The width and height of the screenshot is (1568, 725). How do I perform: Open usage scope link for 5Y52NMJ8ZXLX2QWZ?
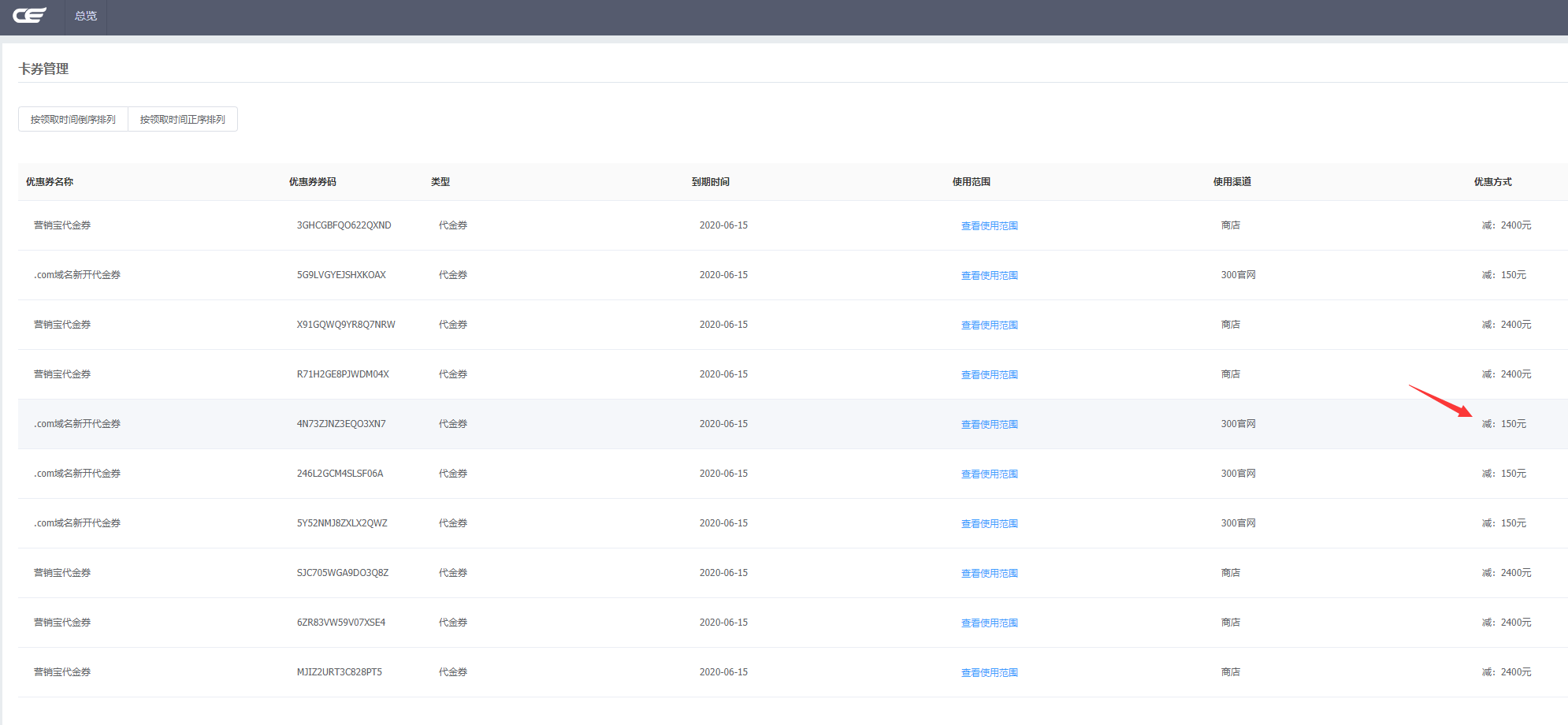tap(989, 524)
